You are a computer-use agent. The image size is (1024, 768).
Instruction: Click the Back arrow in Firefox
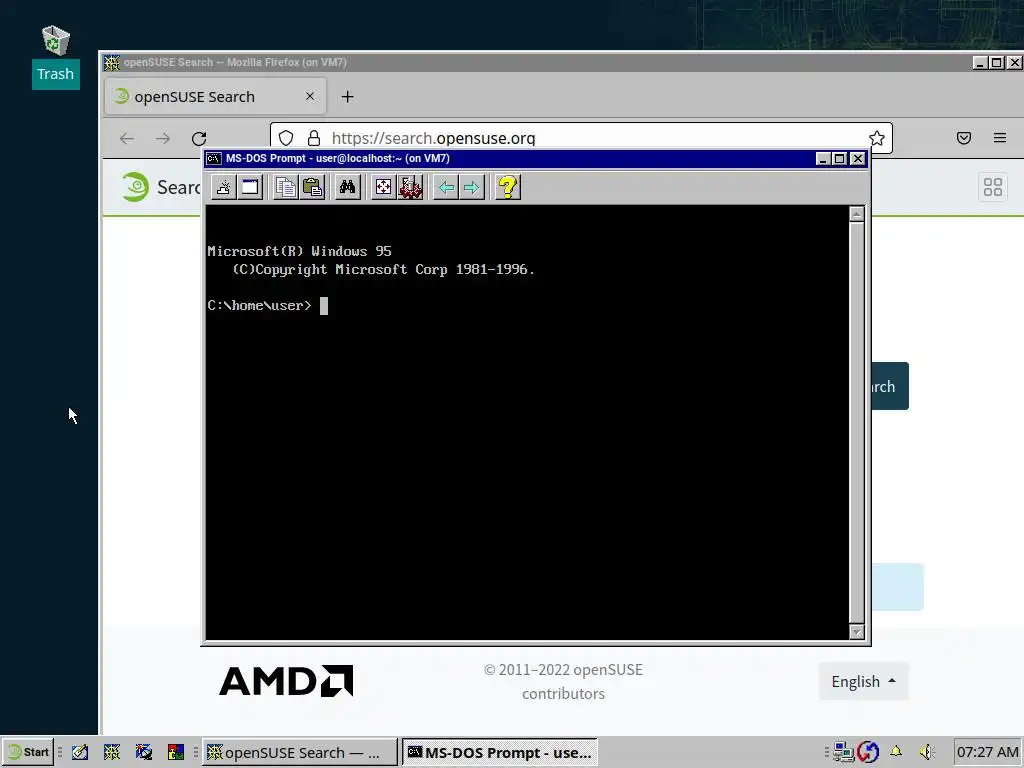point(127,138)
